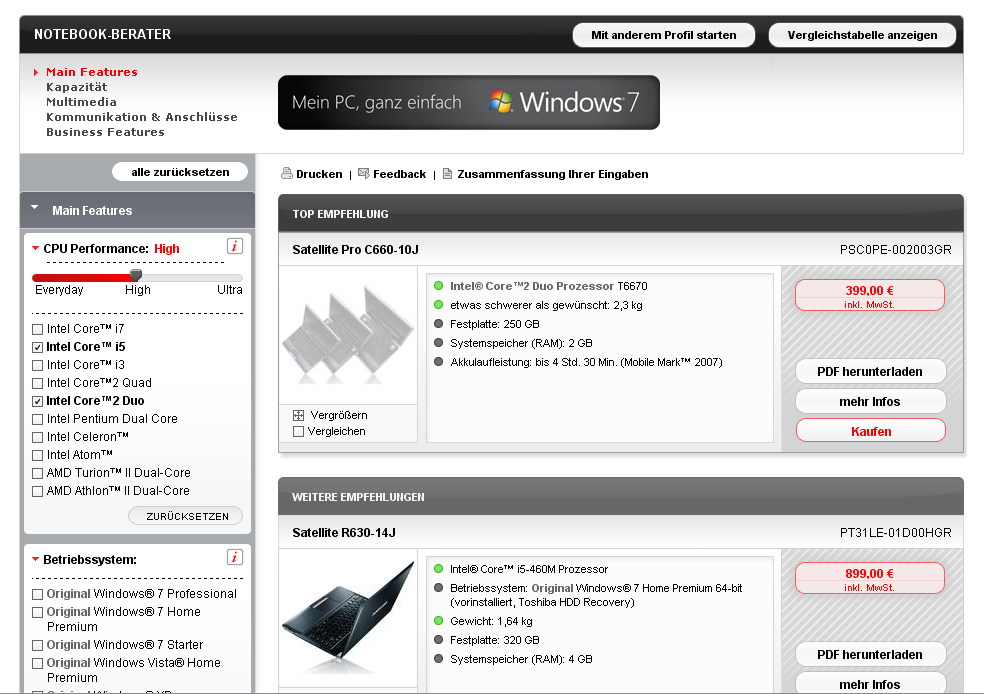Click the printer icon next to Drucken
Image resolution: width=984 pixels, height=694 pixels.
pyautogui.click(x=286, y=174)
